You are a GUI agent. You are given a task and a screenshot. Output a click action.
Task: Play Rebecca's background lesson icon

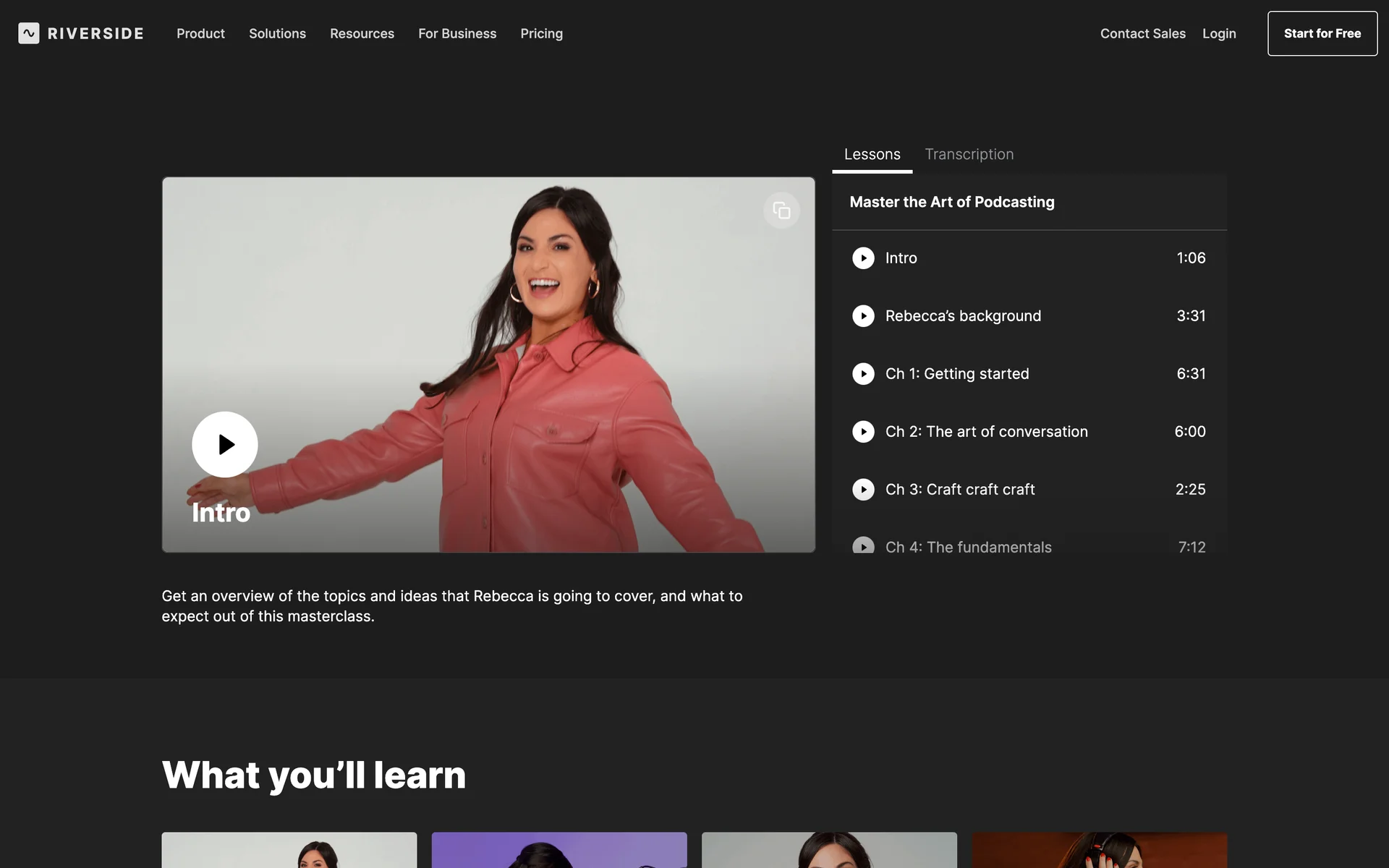[863, 316]
